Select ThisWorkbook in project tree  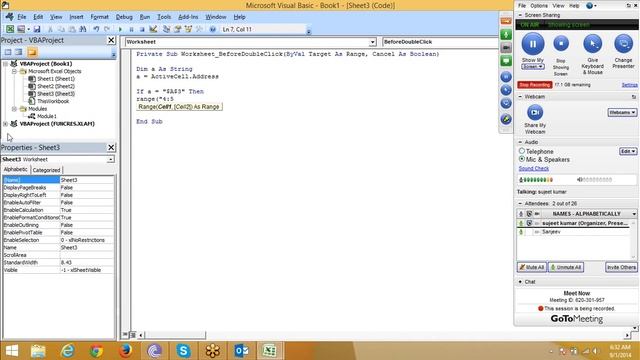pyautogui.click(x=53, y=101)
